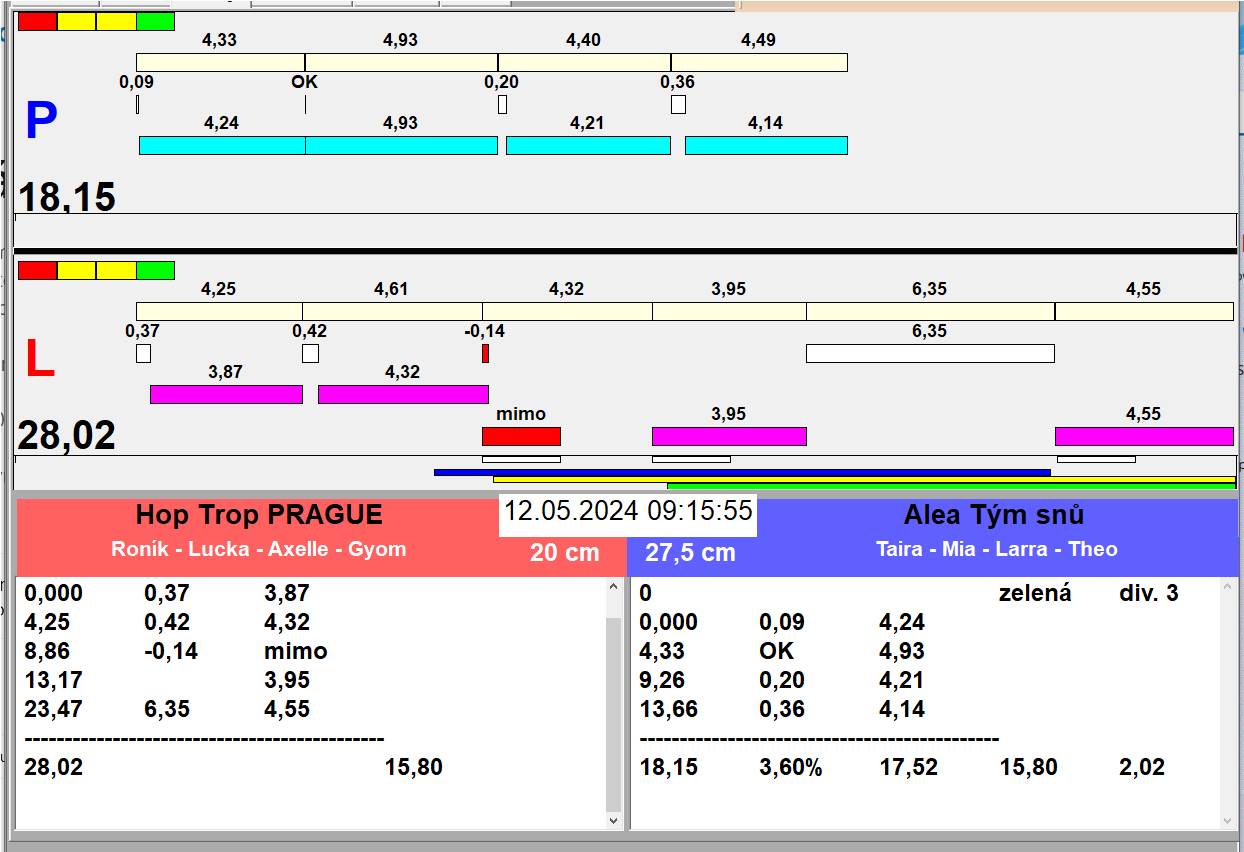Screen dimensions: 1244x852
Task: Click the white 6,35 bar in lane L
Action: (x=930, y=353)
